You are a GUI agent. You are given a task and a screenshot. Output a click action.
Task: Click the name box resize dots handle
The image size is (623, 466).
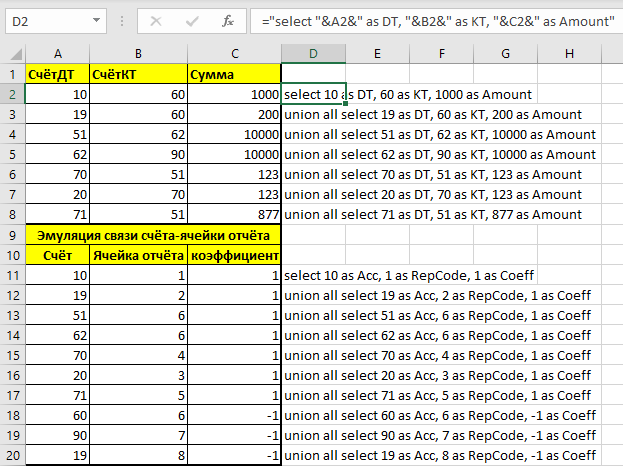pos(120,20)
